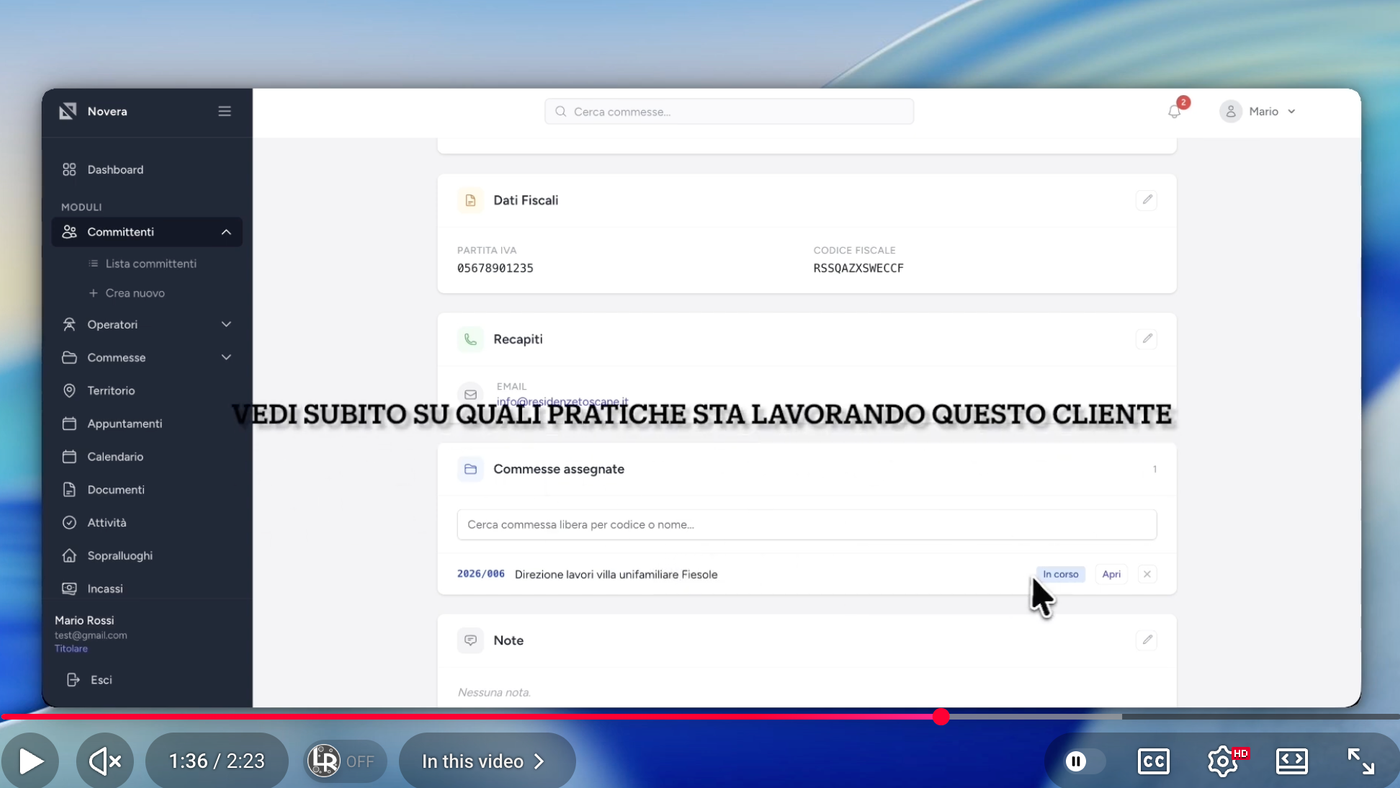Select Crea nuovo submenu item
This screenshot has height=788, width=1400.
tap(135, 293)
